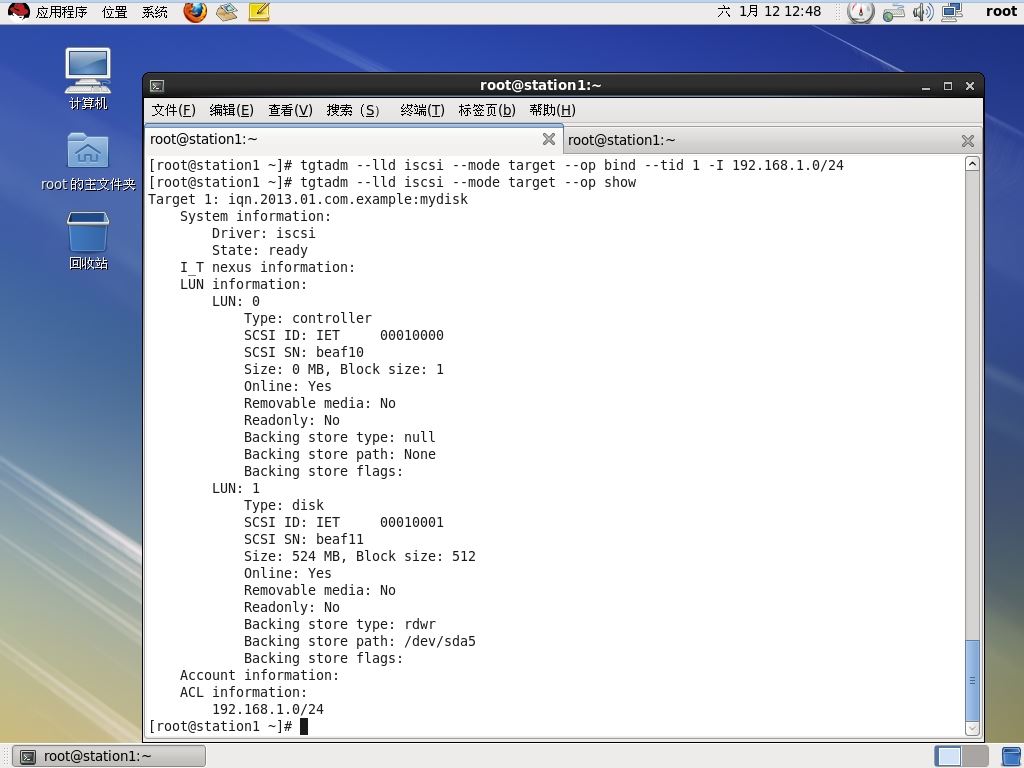Close the first root@station1 tab
Screen dimensions: 1024x768
549,139
